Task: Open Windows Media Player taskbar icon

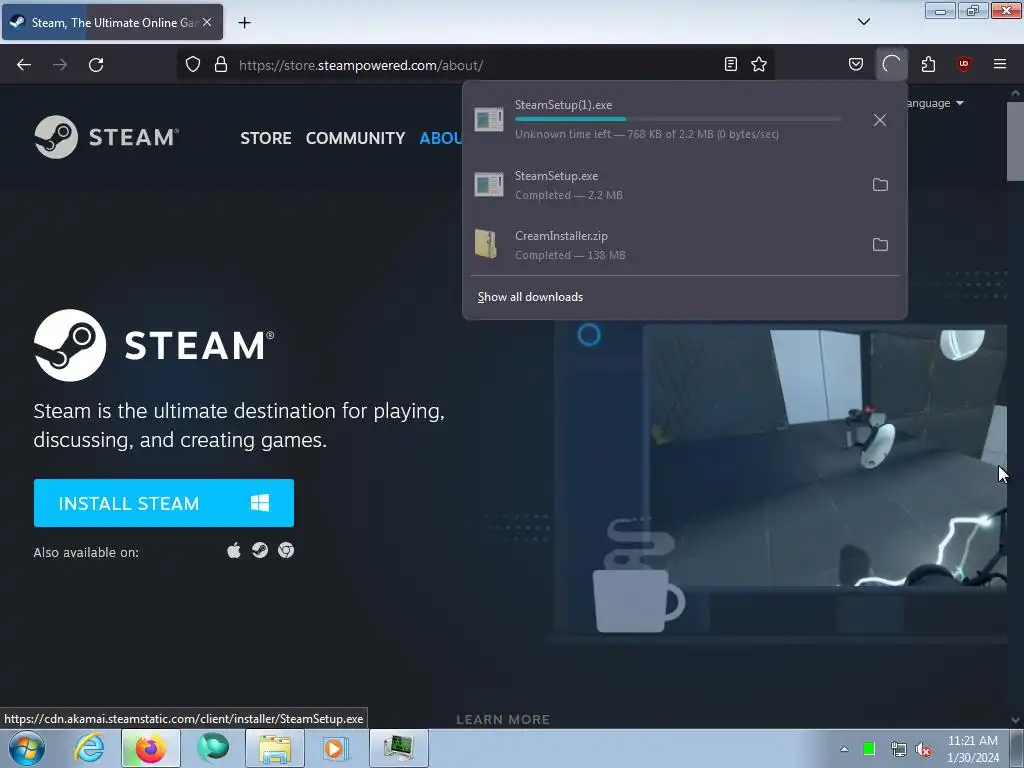Action: click(335, 748)
